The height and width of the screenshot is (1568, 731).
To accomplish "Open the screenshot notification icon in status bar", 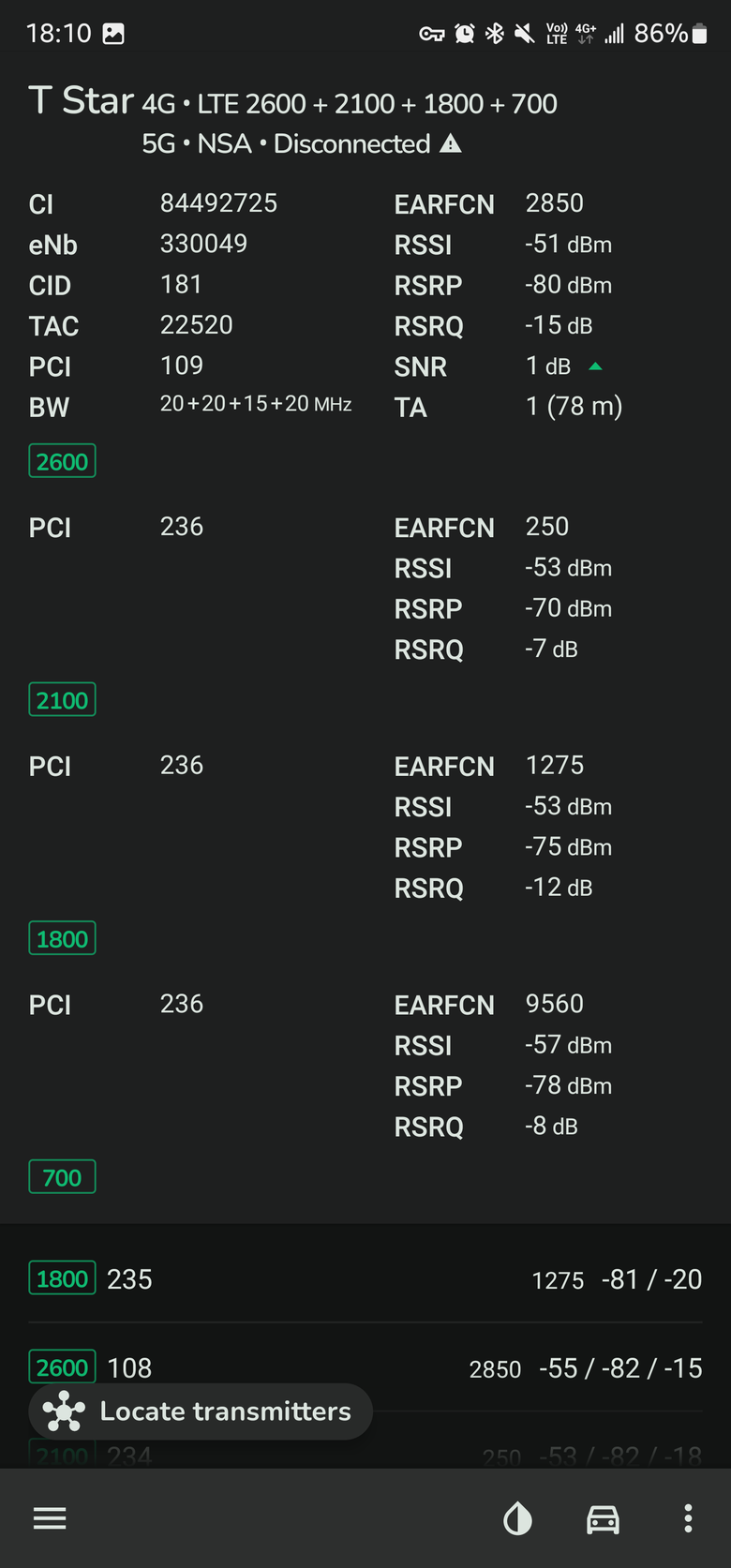I will 113,34.
